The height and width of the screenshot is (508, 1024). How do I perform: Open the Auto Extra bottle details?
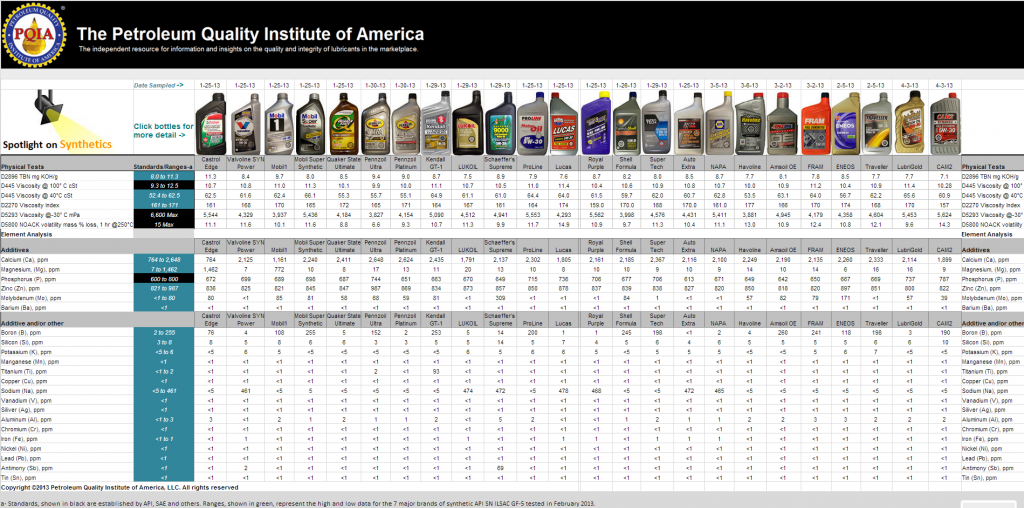tap(688, 123)
